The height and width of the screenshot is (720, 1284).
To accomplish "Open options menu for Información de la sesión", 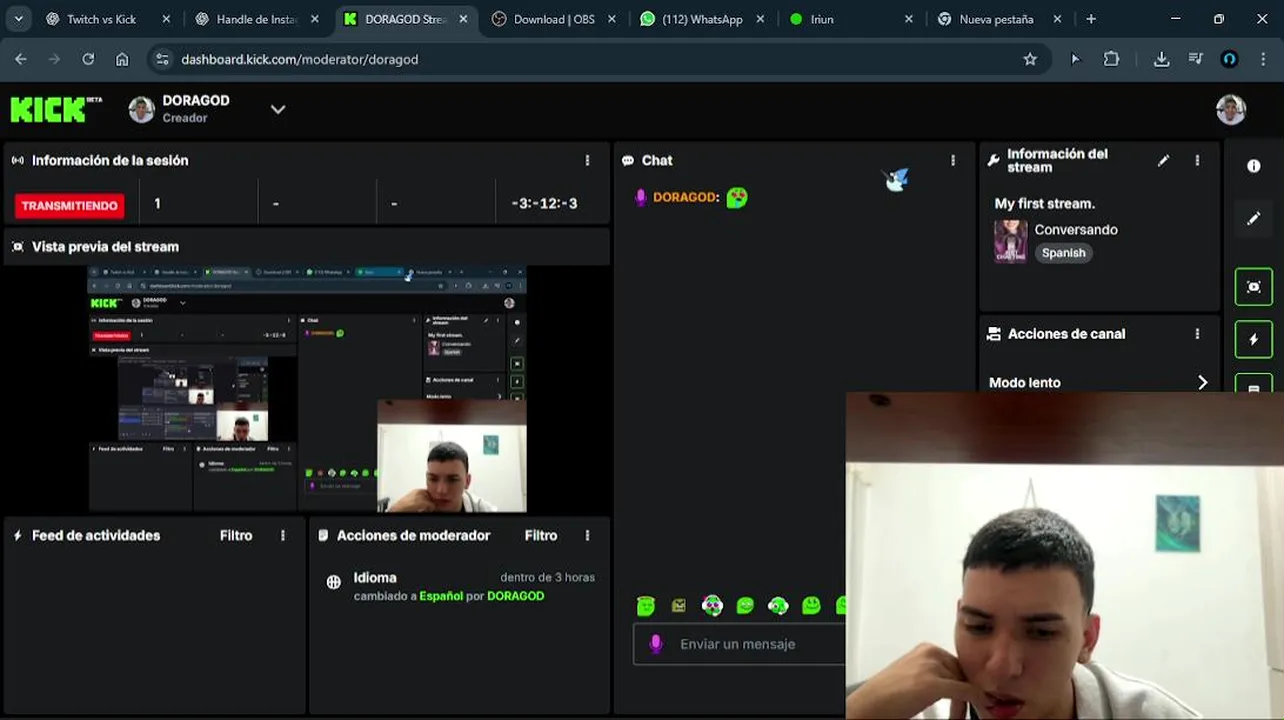I will click(587, 160).
